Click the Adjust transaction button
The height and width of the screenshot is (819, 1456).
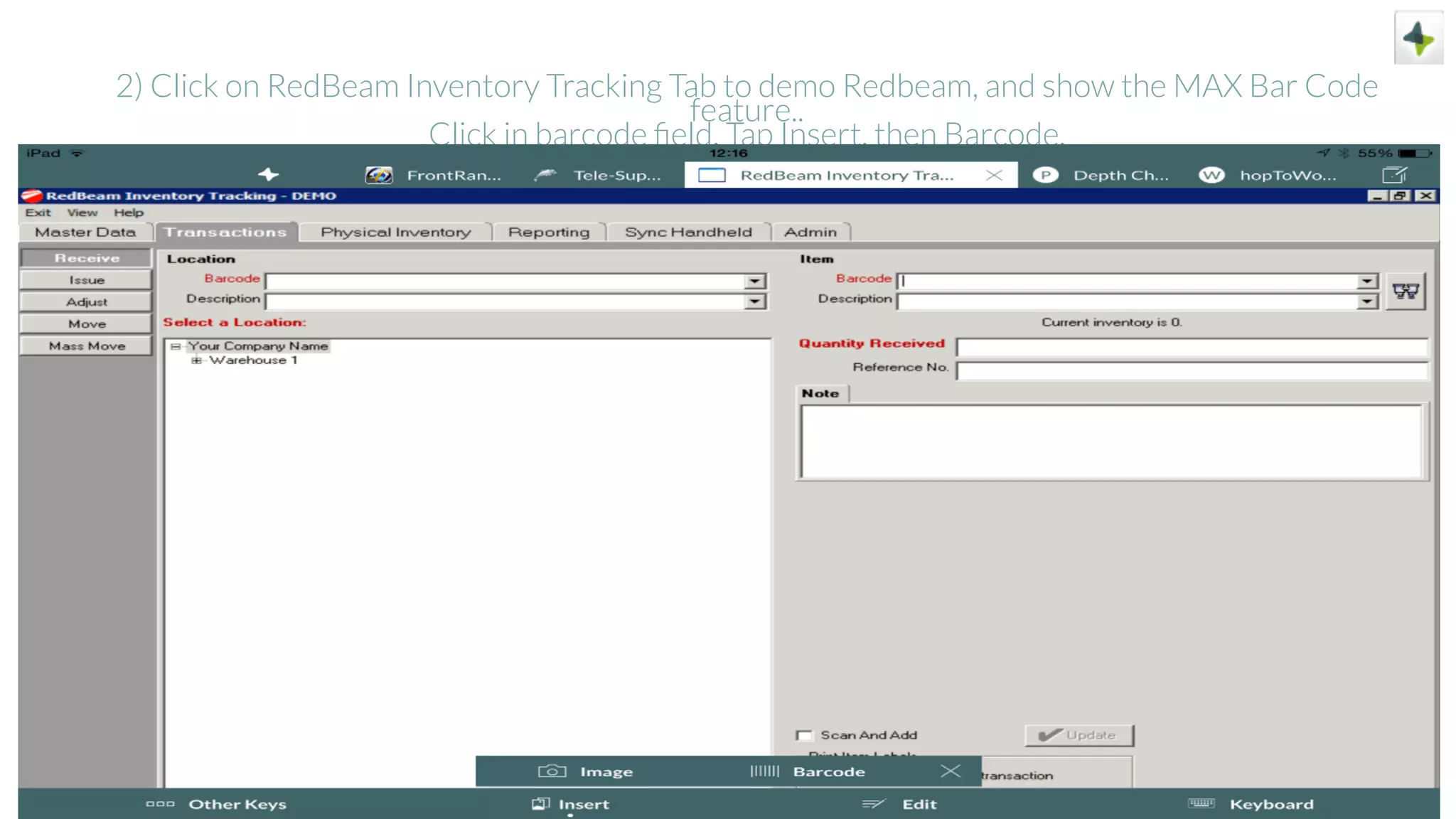point(87,301)
